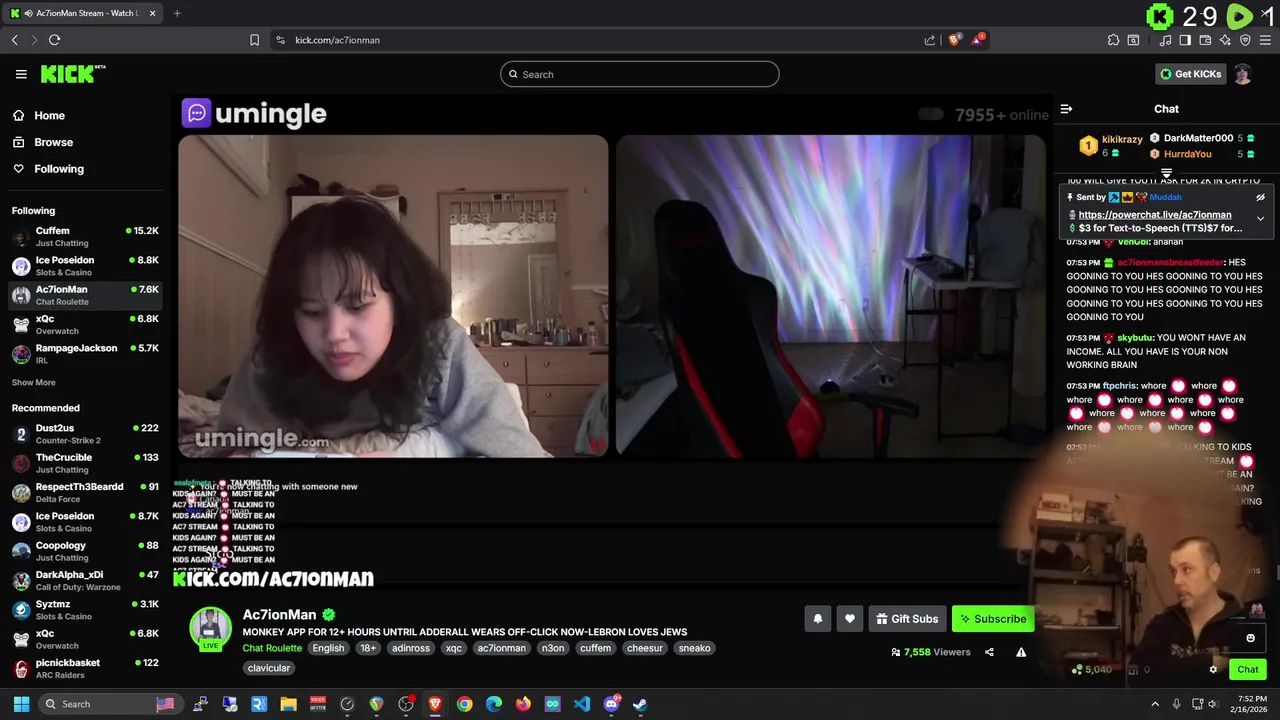Open Brave Wallet icon in toolbar

click(x=1205, y=40)
